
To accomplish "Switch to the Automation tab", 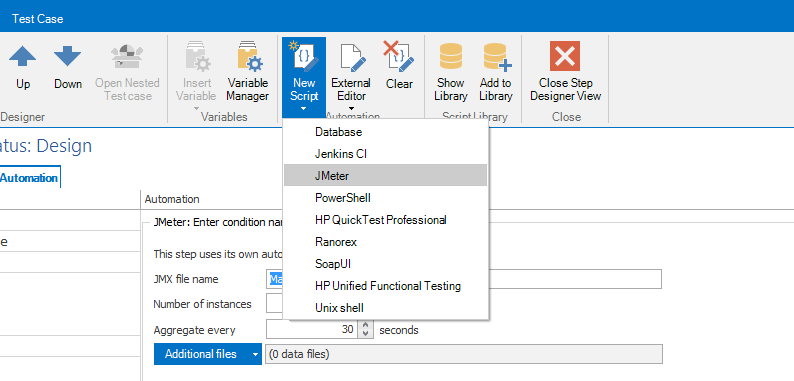I will tap(29, 178).
